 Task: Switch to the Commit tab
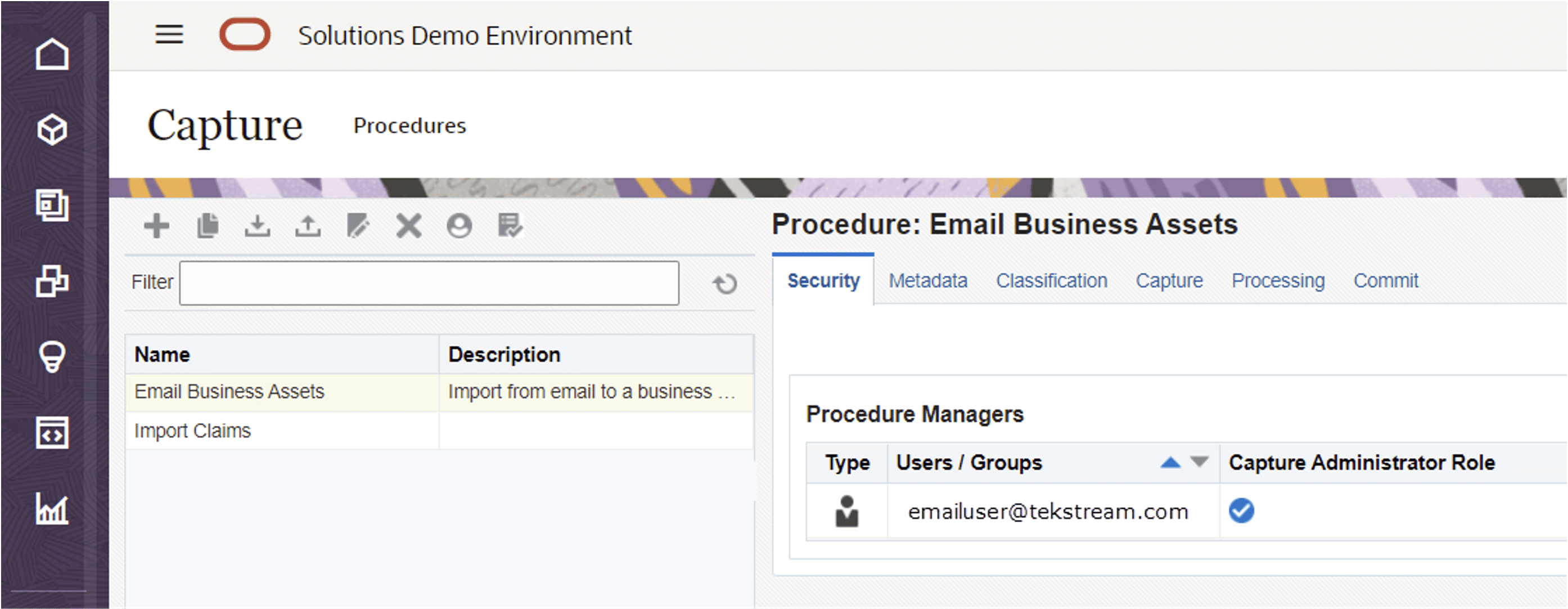[x=1385, y=281]
